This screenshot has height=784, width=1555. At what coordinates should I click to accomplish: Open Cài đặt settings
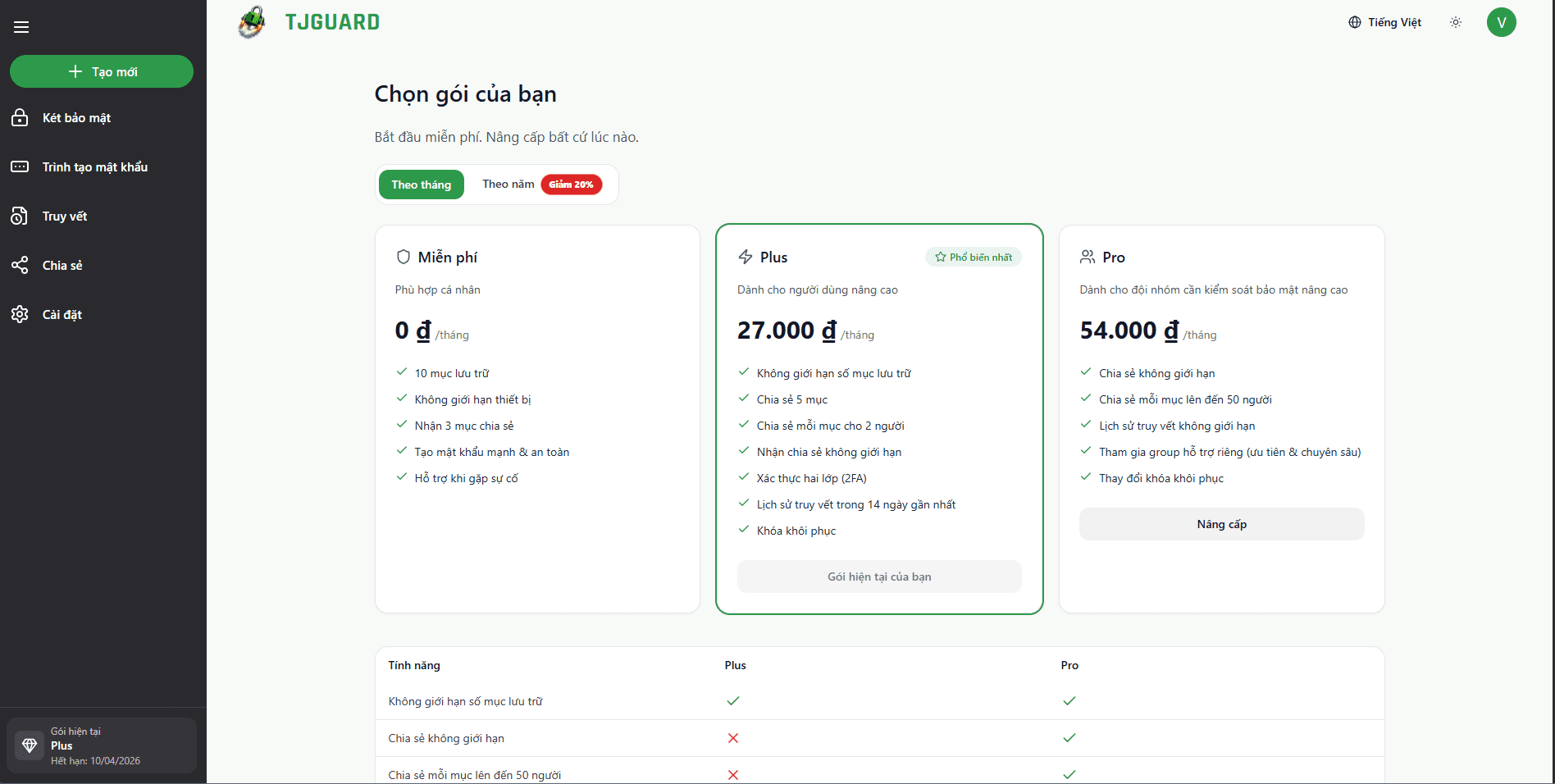(x=62, y=315)
